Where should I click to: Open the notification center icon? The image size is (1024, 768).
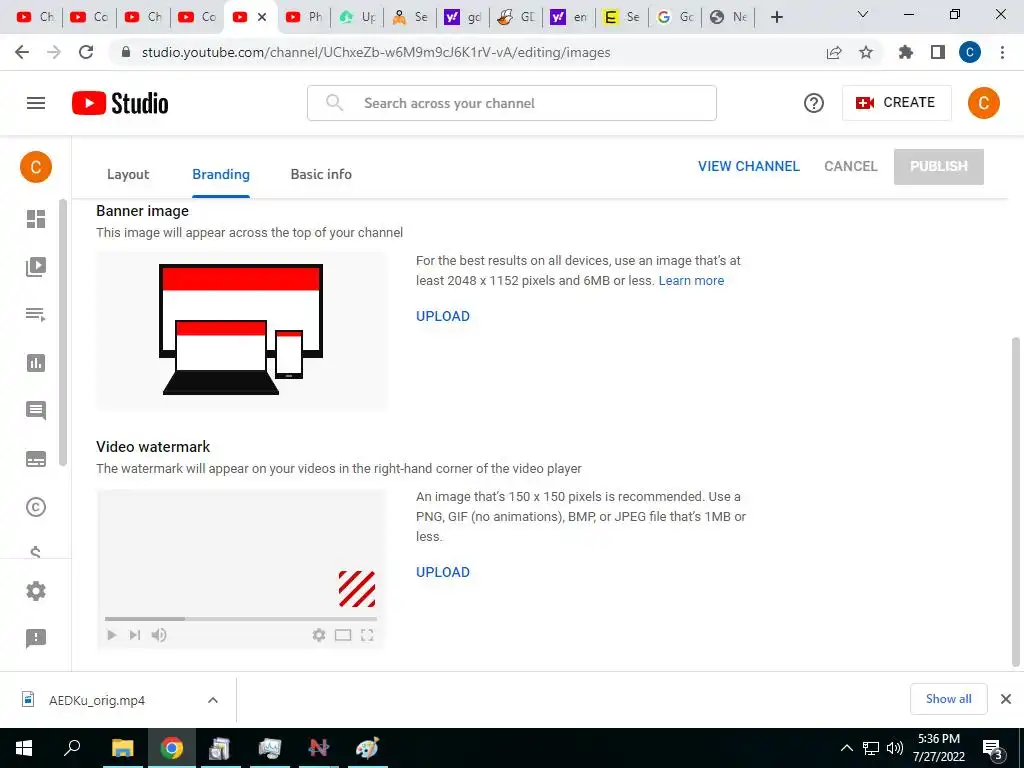point(993,749)
